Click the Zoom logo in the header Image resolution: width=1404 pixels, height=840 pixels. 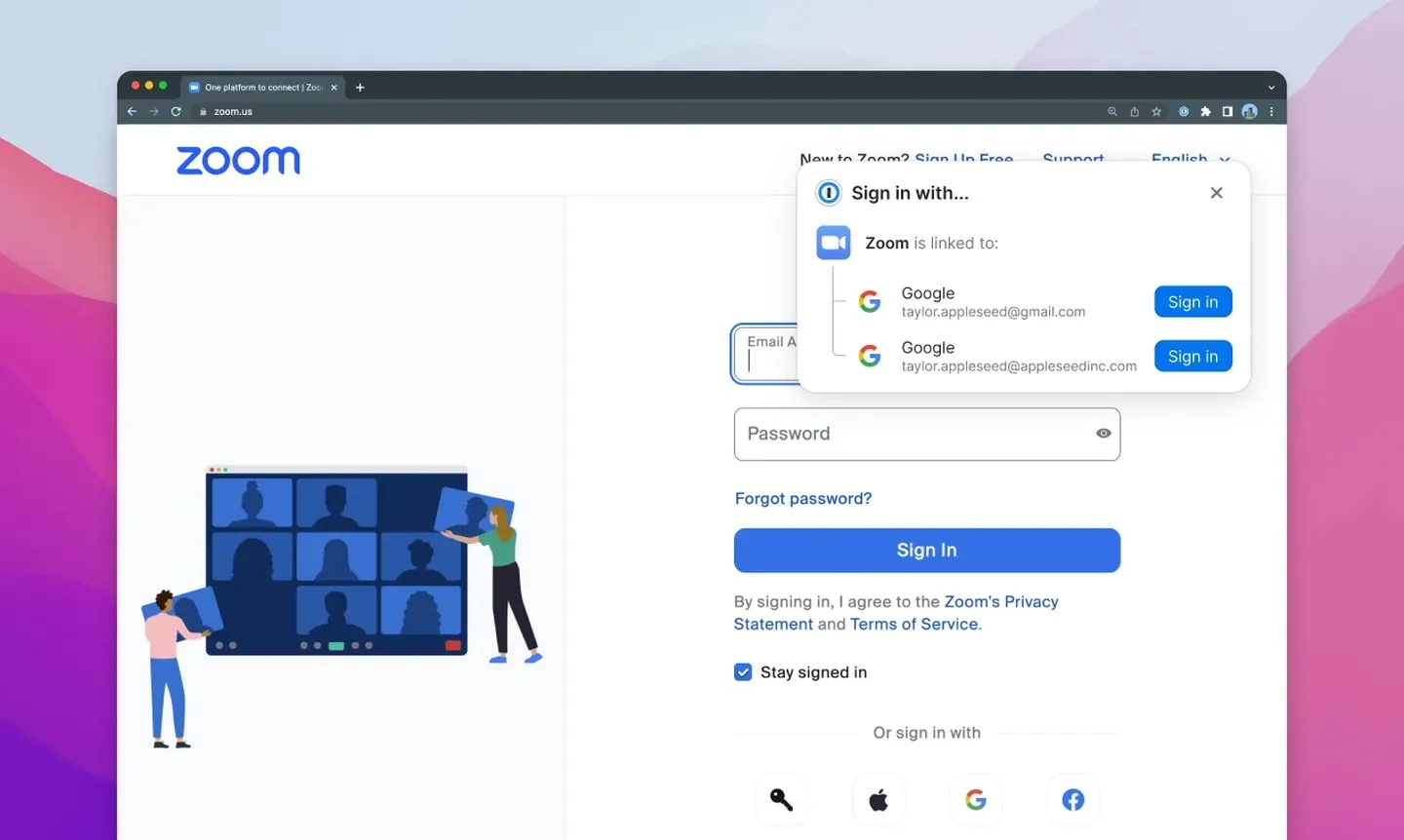coord(238,161)
